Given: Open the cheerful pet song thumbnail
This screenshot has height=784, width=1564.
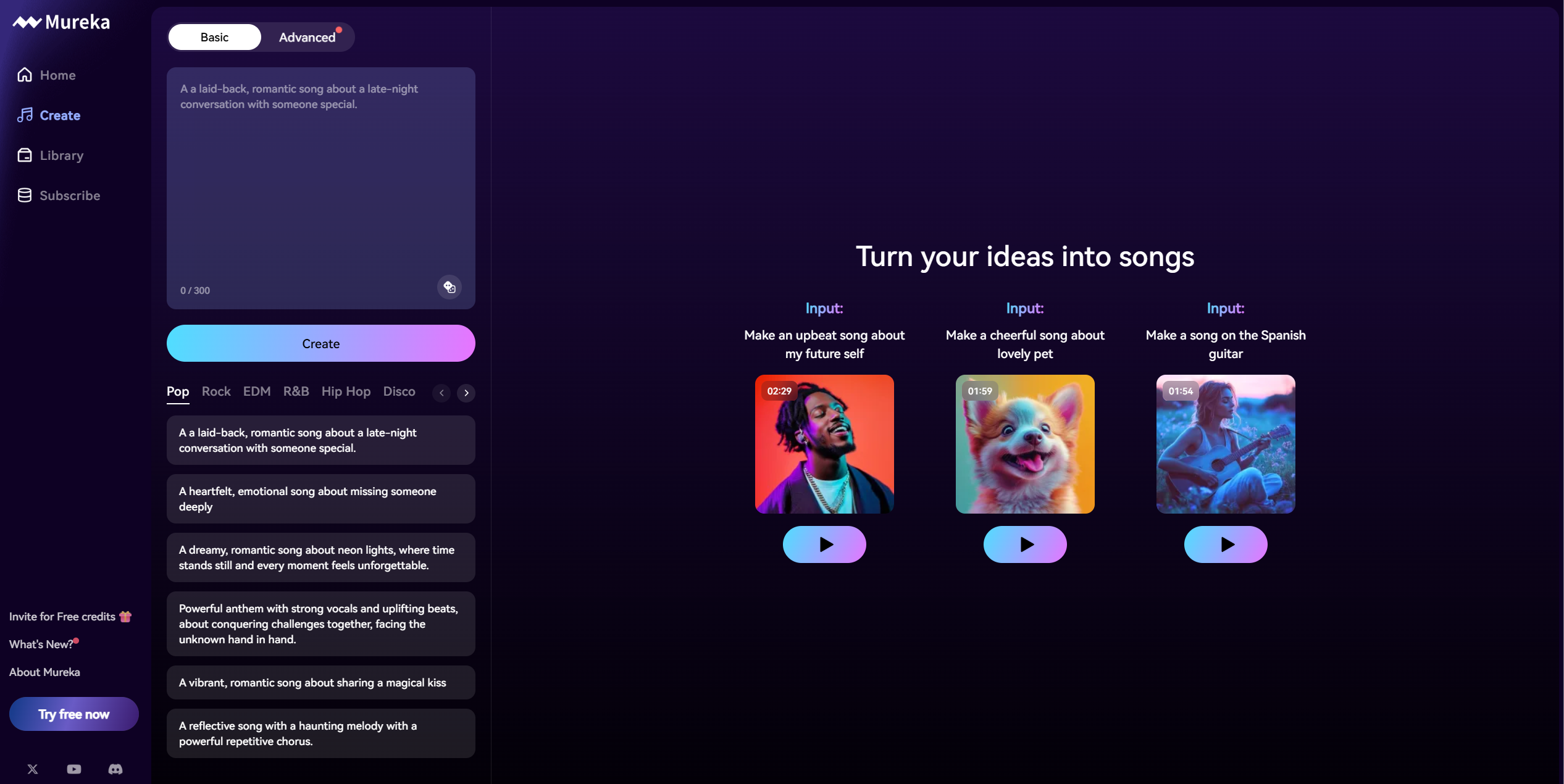Looking at the screenshot, I should [x=1025, y=444].
